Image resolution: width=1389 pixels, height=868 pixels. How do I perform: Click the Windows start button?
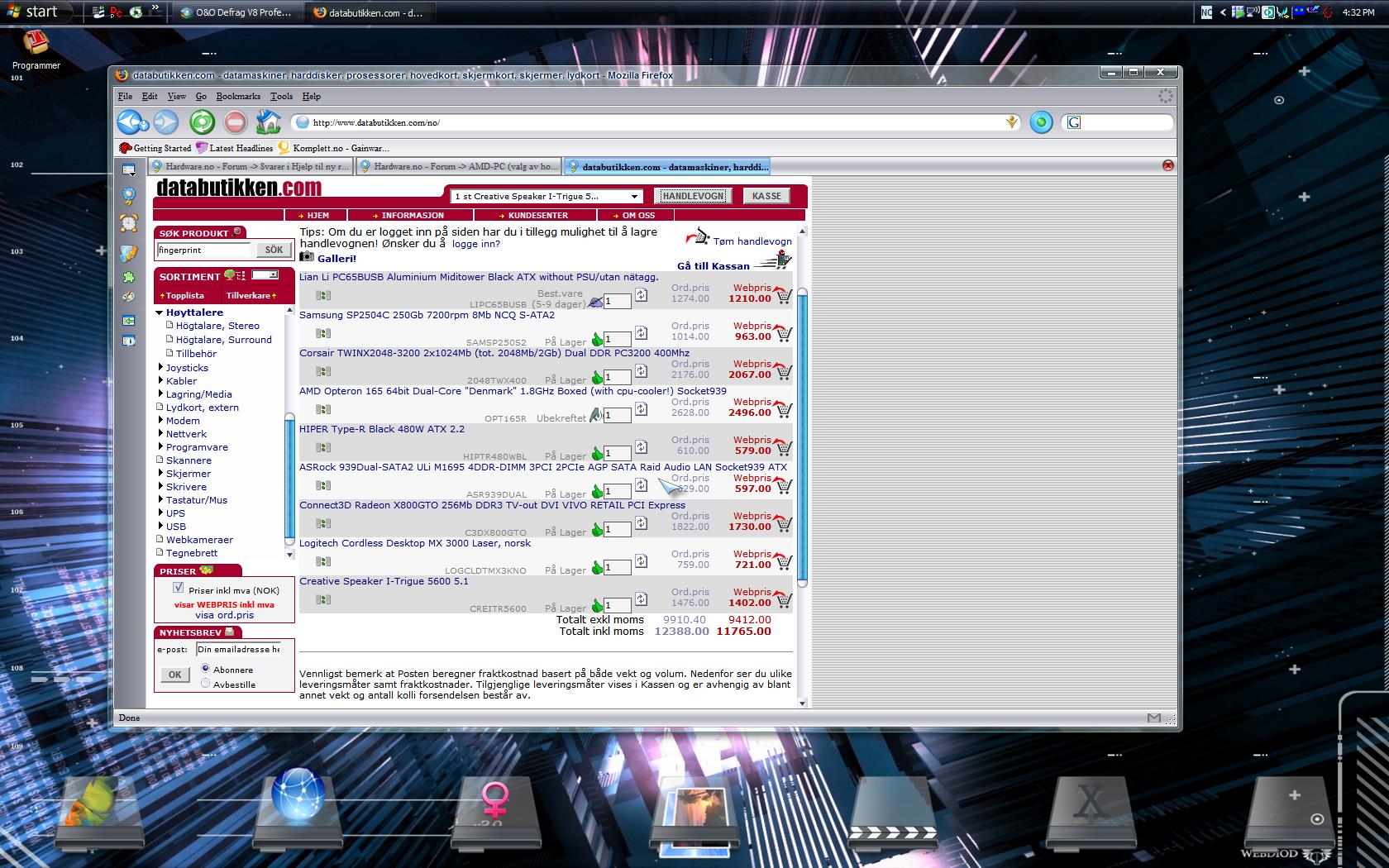tap(36, 12)
